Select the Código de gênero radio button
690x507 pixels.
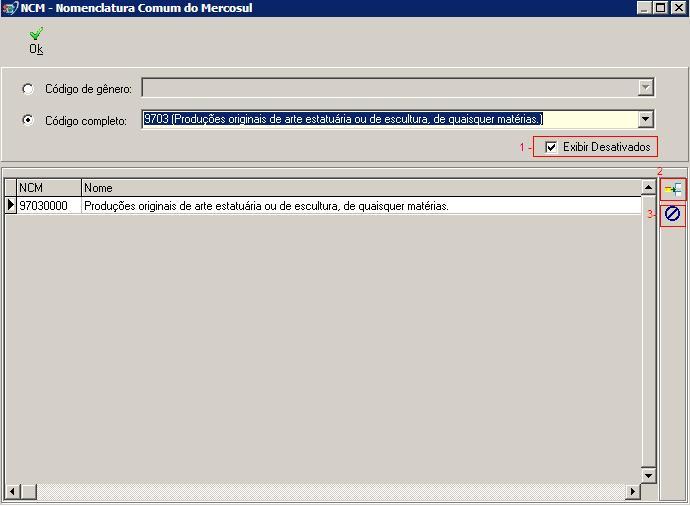click(x=28, y=89)
